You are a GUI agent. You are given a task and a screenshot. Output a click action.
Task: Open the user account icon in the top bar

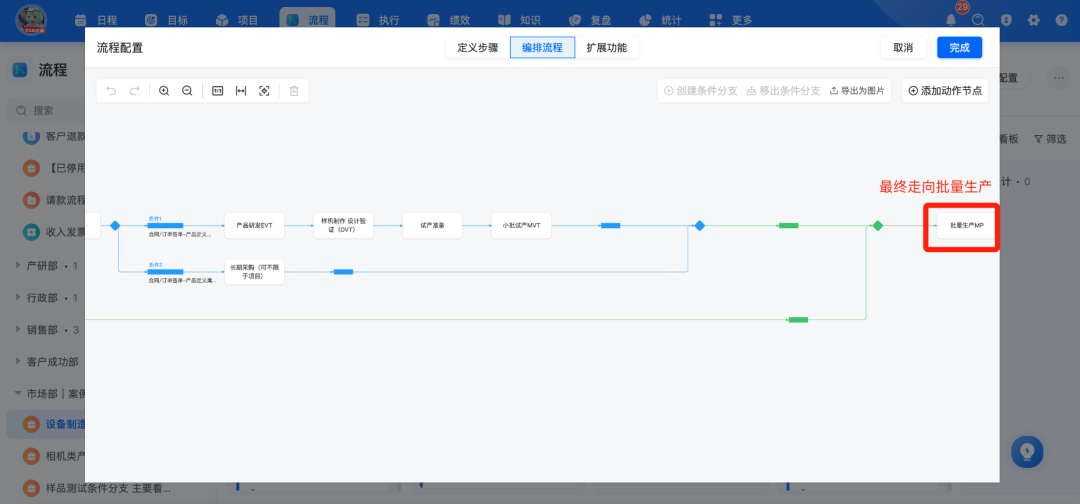[x=1006, y=20]
